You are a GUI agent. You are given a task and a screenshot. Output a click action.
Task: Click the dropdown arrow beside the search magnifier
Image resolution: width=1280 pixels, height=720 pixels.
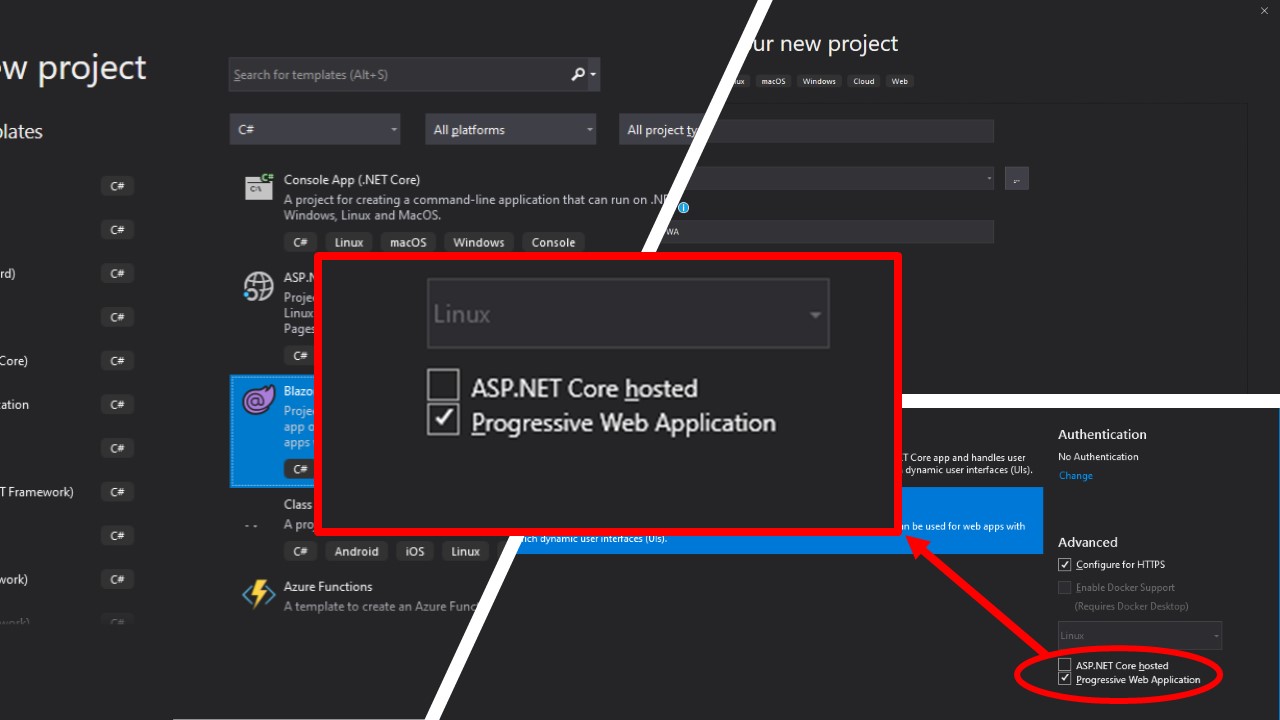coord(593,74)
